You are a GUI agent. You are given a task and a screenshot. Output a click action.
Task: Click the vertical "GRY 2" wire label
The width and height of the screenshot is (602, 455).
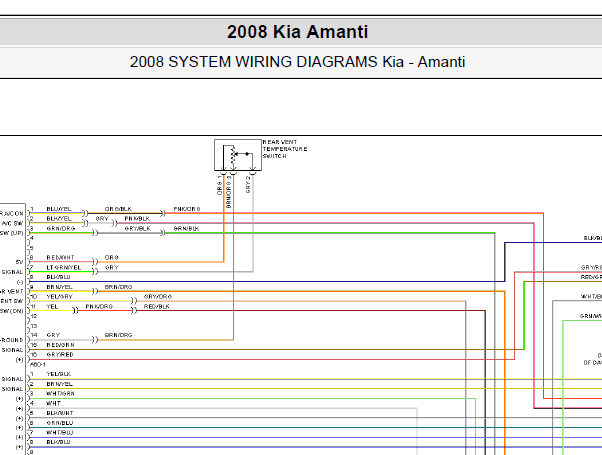[248, 184]
